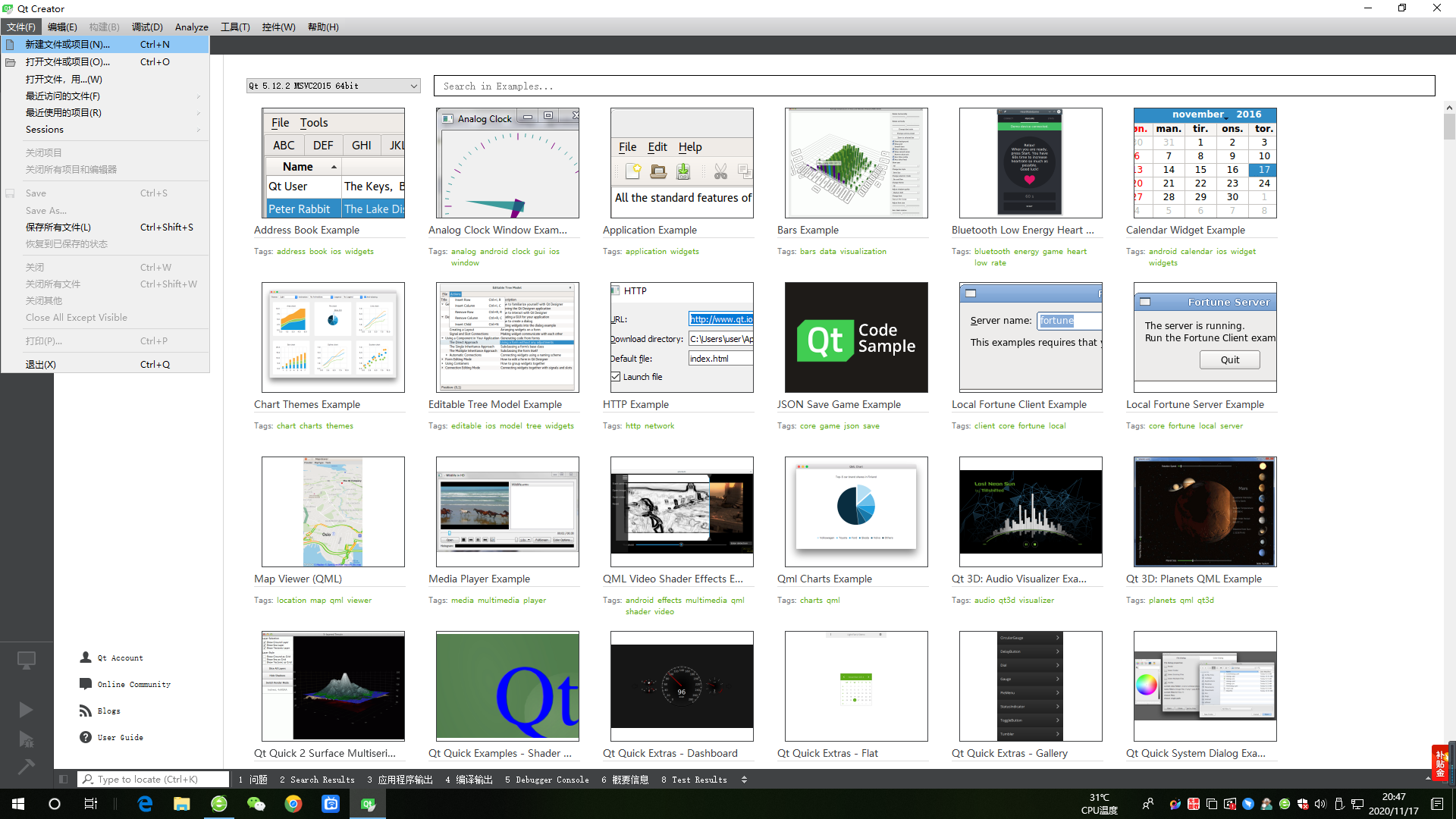
Task: Click the Blogs RSS feed icon
Action: coord(86,711)
